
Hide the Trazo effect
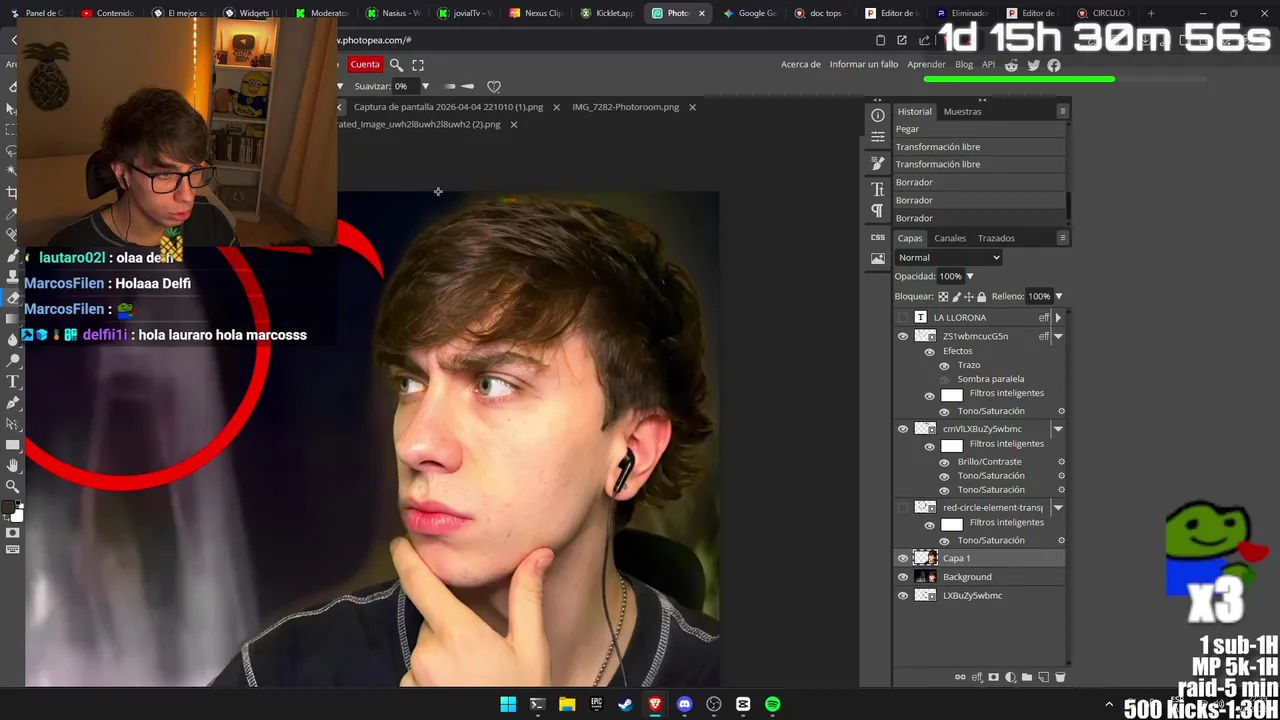coord(944,365)
